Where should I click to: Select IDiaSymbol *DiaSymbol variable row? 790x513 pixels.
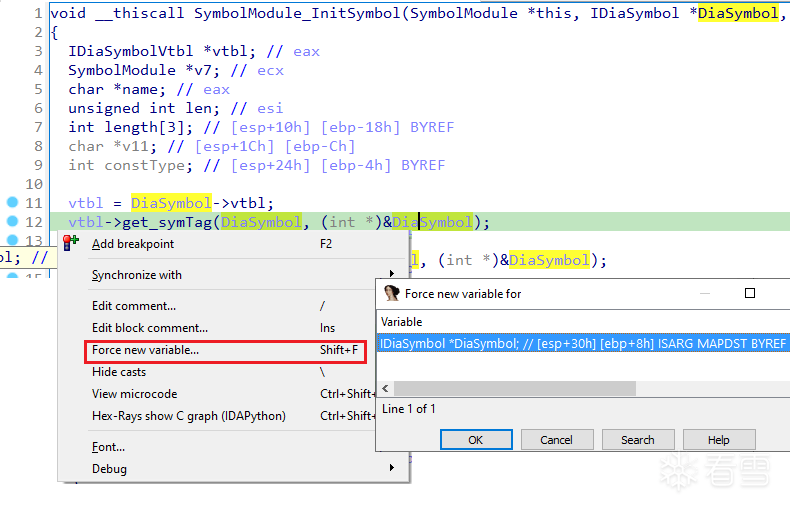click(x=583, y=344)
